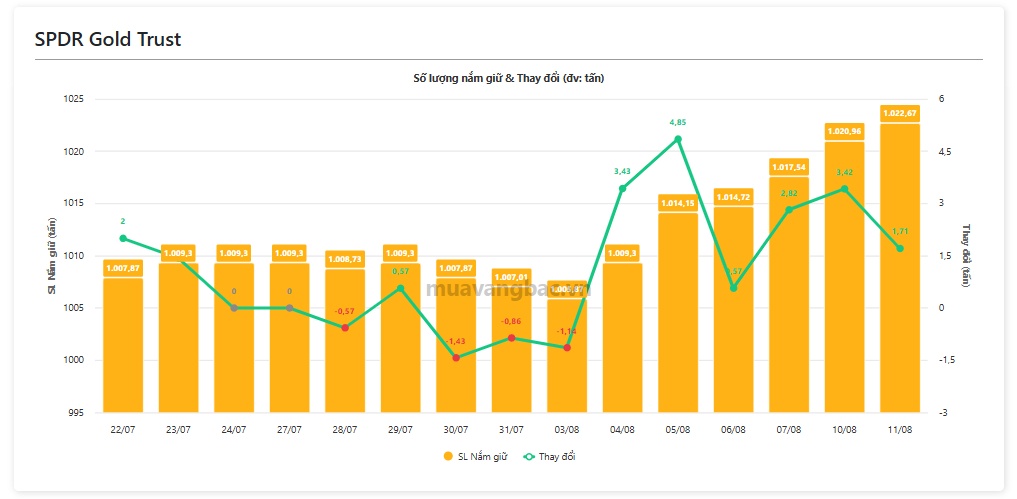This screenshot has height=499, width=1017.
Task: Select the 27/07 holdings bar
Action: [x=289, y=337]
